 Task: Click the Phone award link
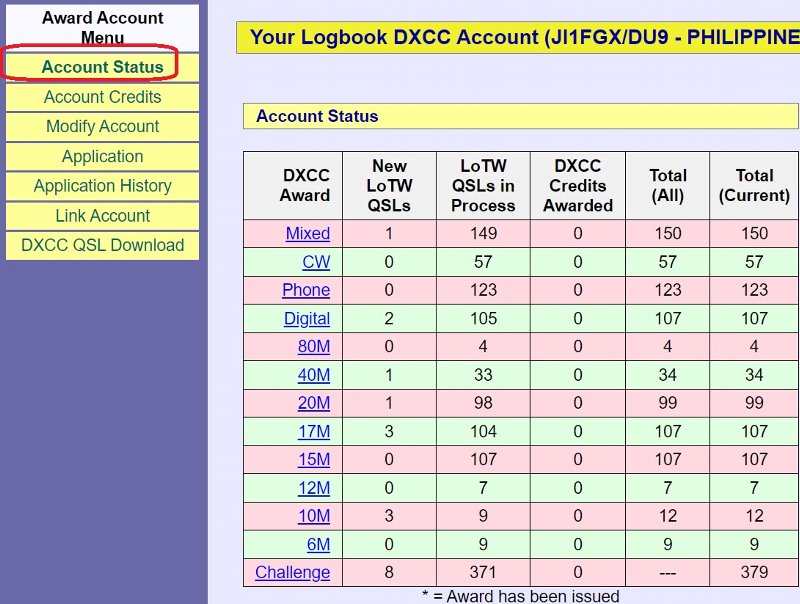point(306,290)
